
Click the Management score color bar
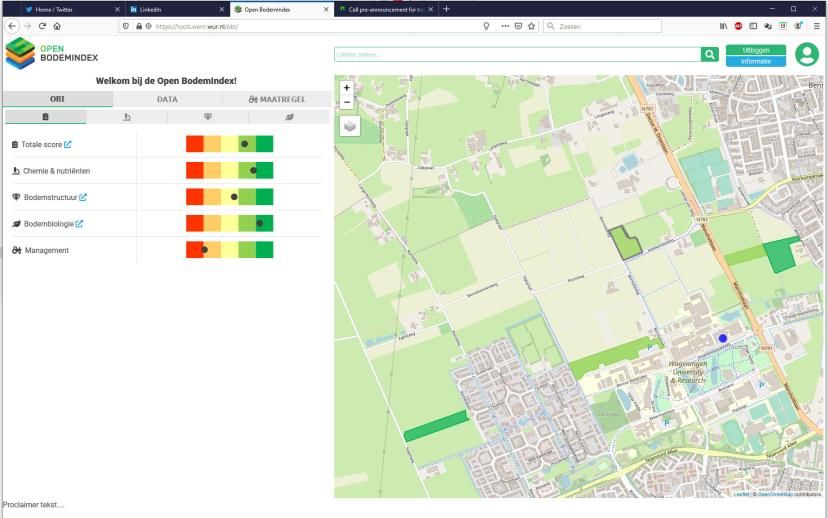pos(229,250)
